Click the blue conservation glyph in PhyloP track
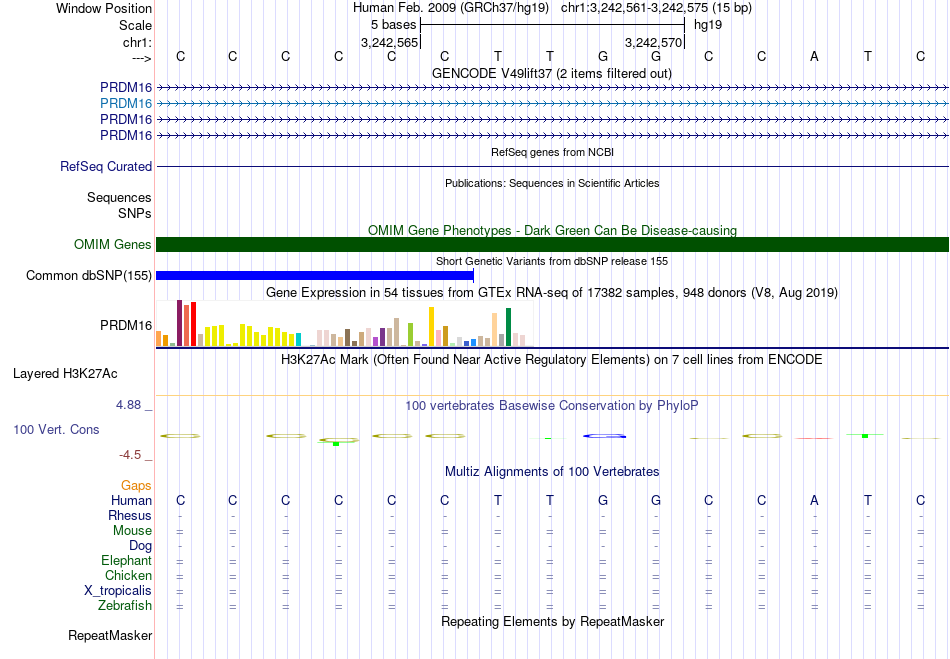950x659 pixels. click(604, 436)
